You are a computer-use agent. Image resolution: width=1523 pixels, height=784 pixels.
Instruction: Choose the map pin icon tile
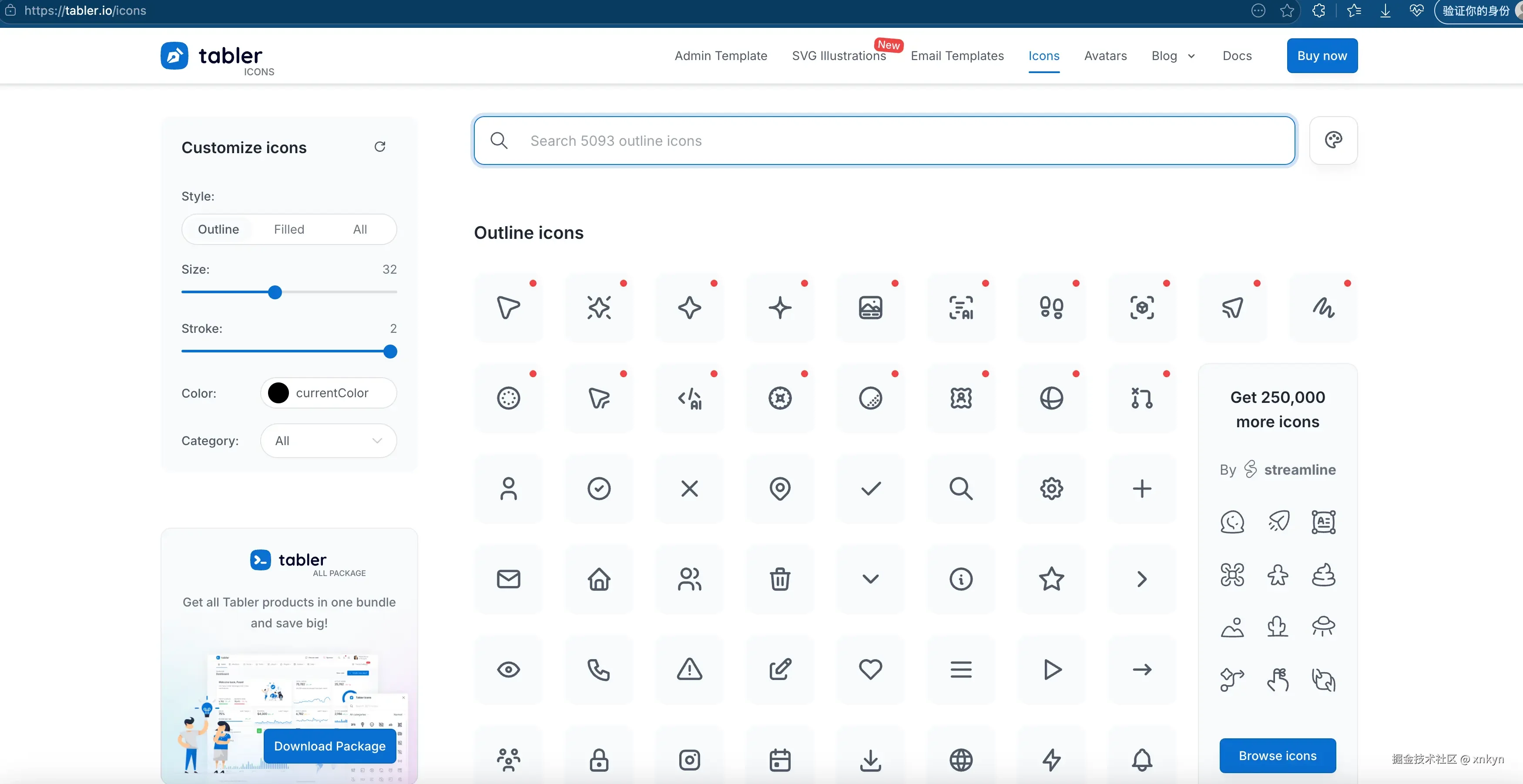click(x=780, y=489)
